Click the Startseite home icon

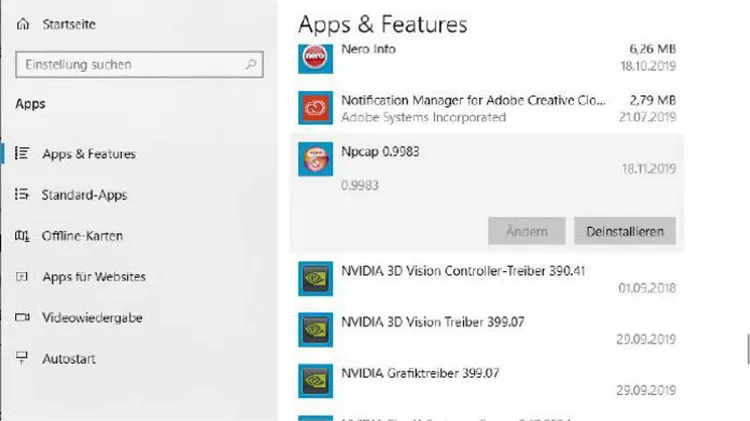coord(22,24)
